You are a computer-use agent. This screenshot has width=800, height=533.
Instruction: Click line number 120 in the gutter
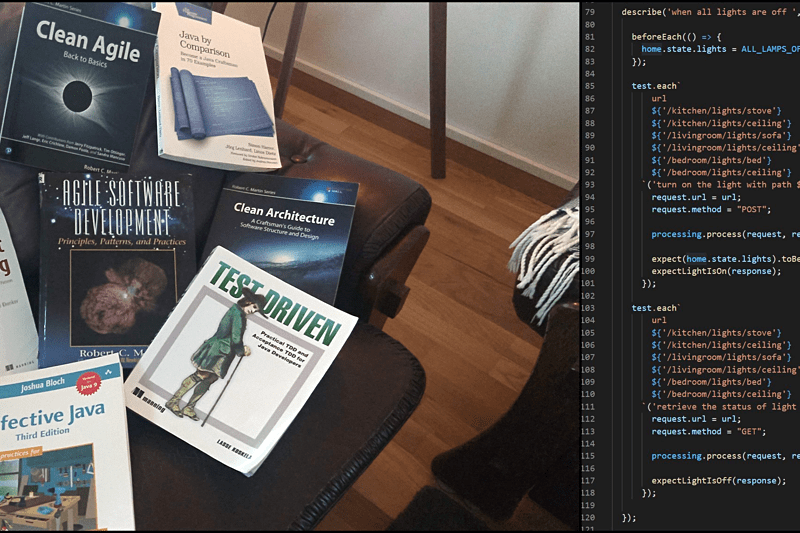point(588,518)
